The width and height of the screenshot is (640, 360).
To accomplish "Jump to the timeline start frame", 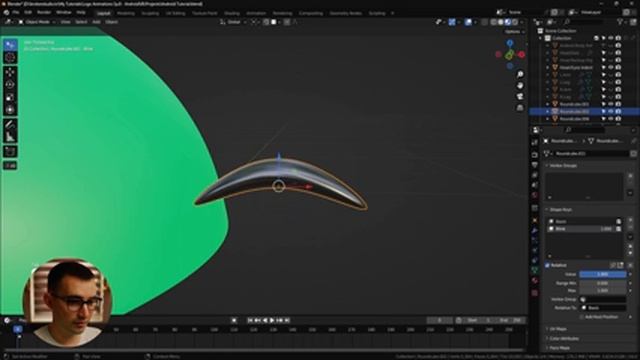I will click(250, 320).
